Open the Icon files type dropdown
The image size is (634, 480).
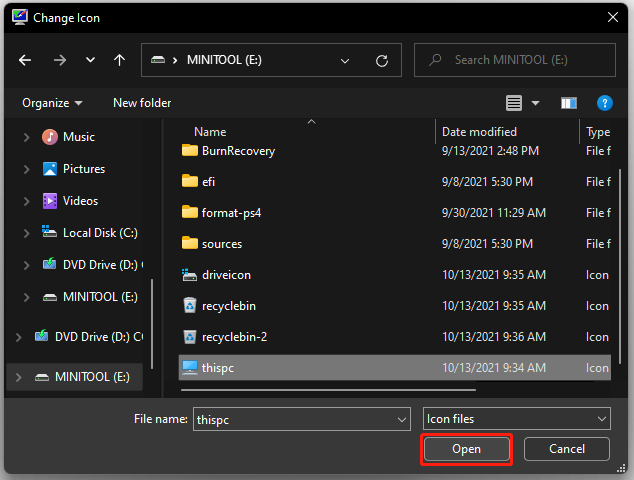coord(516,419)
